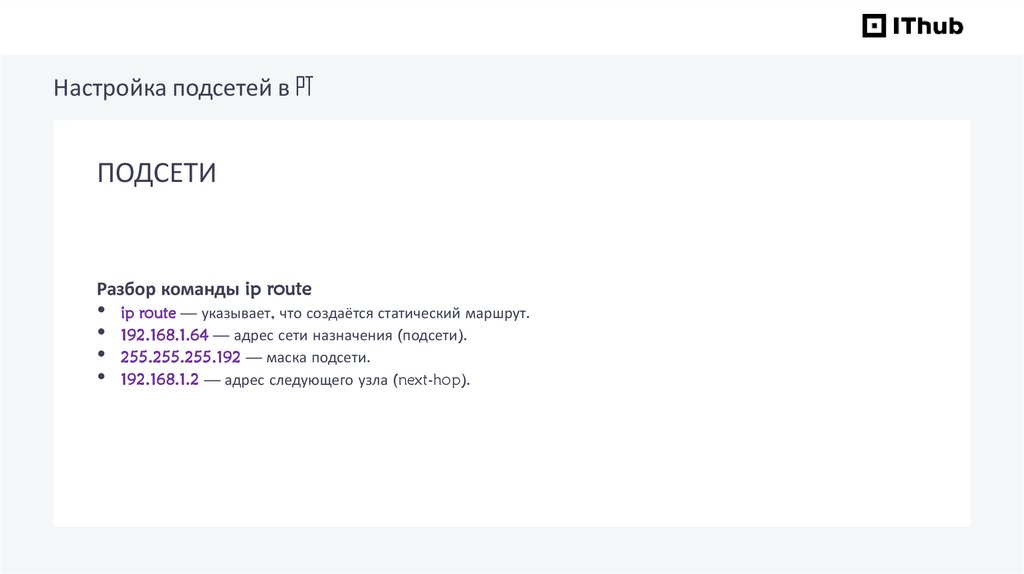Select the slide title "Настройка подсетей в PT"

click(185, 89)
